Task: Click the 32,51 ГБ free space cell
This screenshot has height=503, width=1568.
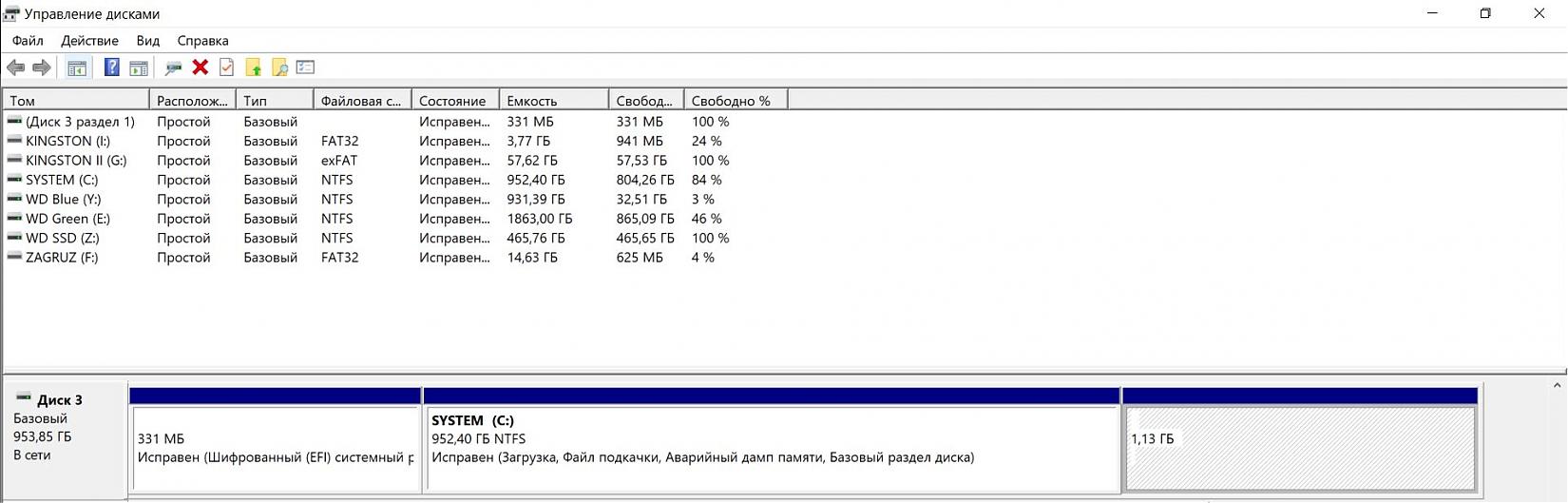Action: pos(641,199)
